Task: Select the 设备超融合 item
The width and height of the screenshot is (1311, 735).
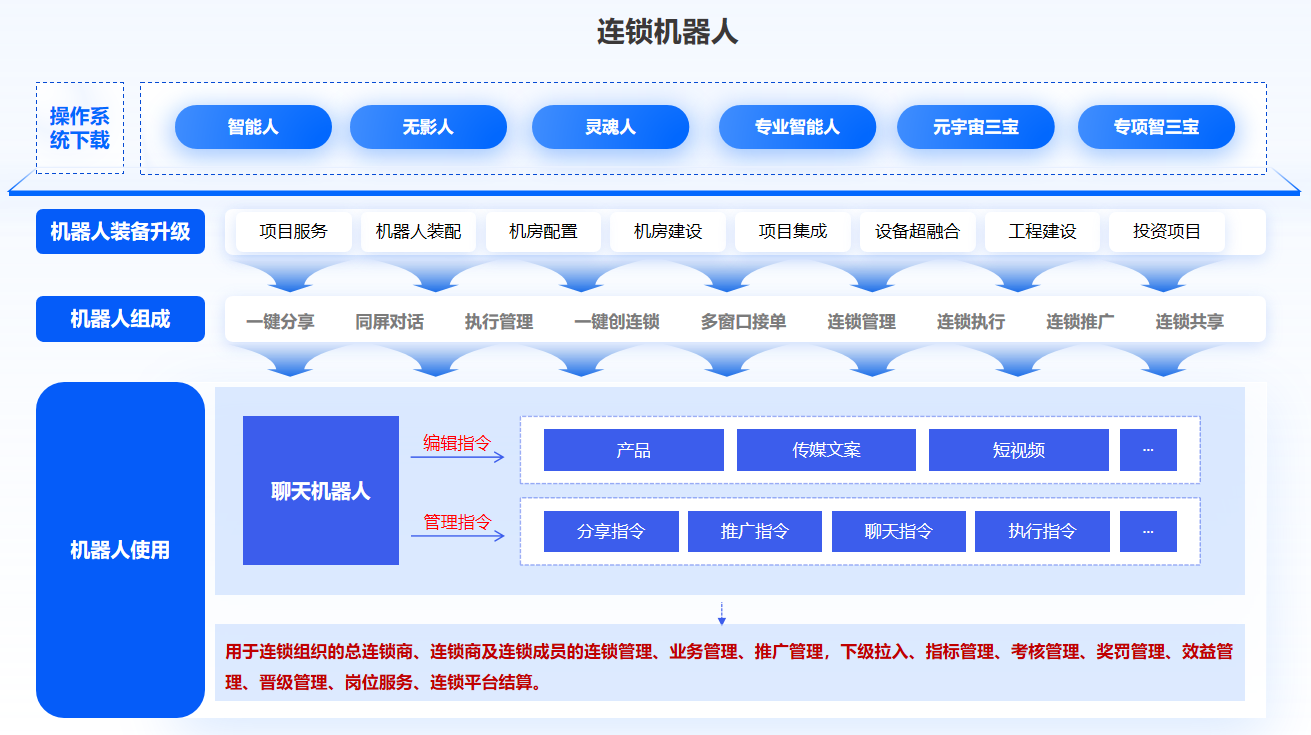Action: [917, 231]
